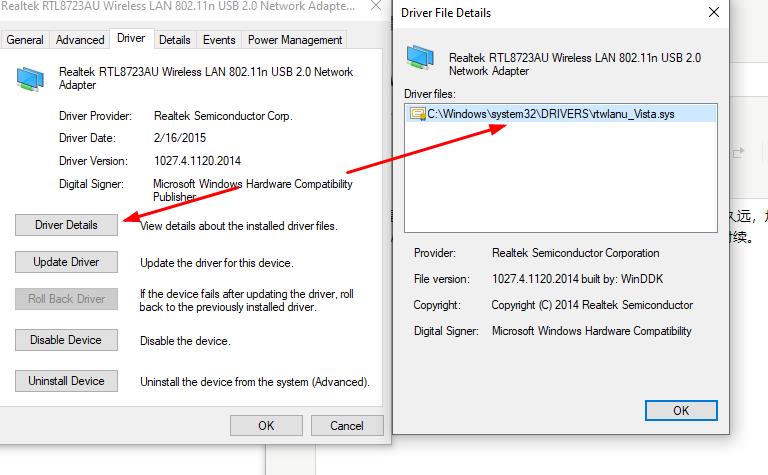The width and height of the screenshot is (768, 475).
Task: Open the Power Management tab
Action: pyautogui.click(x=295, y=40)
